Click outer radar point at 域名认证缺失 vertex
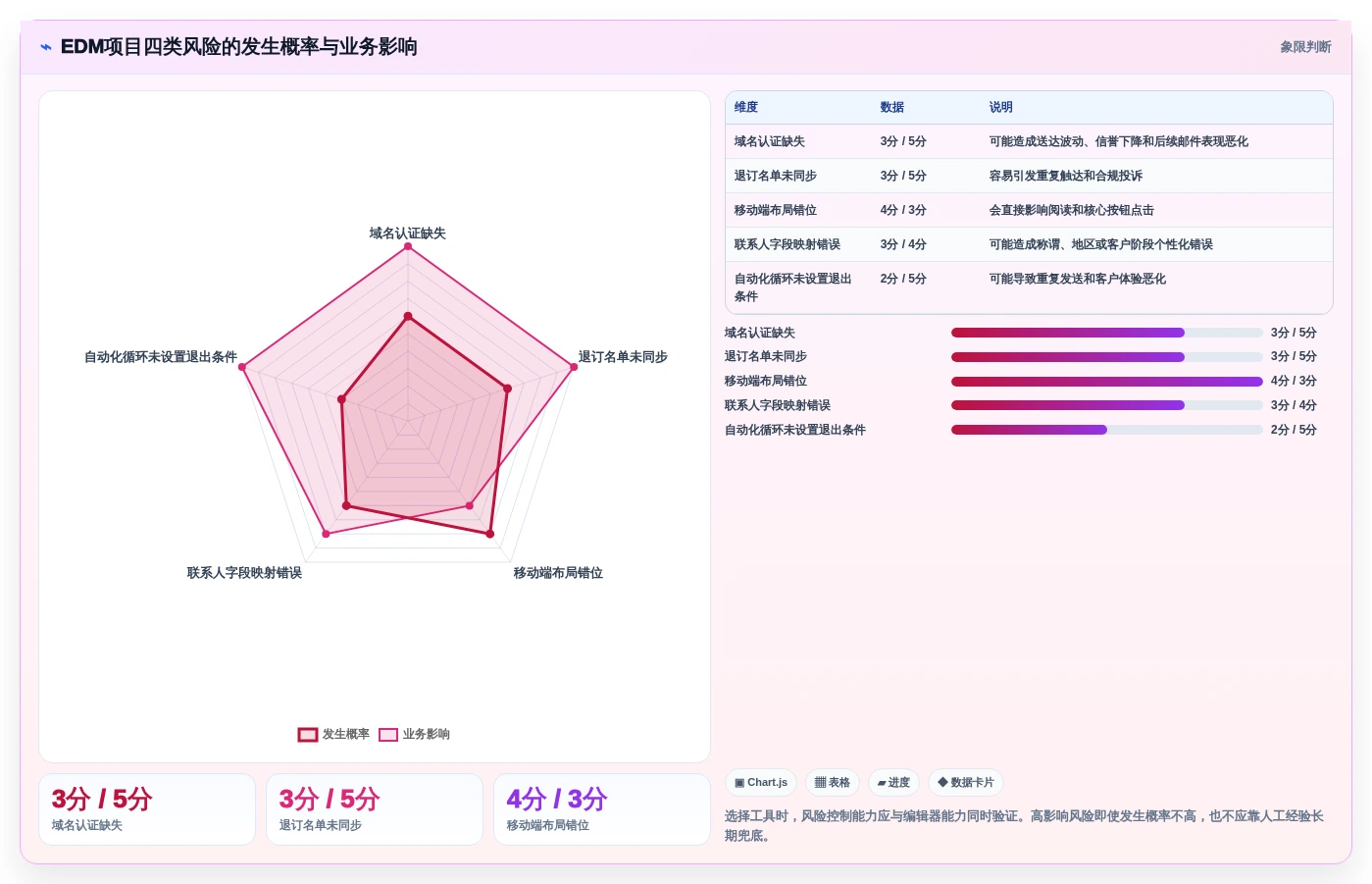1372x884 pixels. [408, 246]
